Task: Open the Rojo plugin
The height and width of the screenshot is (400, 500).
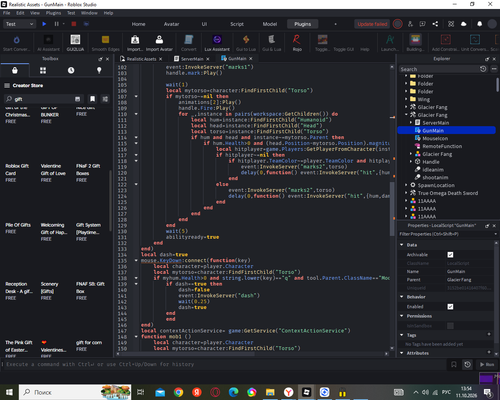Action: pyautogui.click(x=297, y=43)
